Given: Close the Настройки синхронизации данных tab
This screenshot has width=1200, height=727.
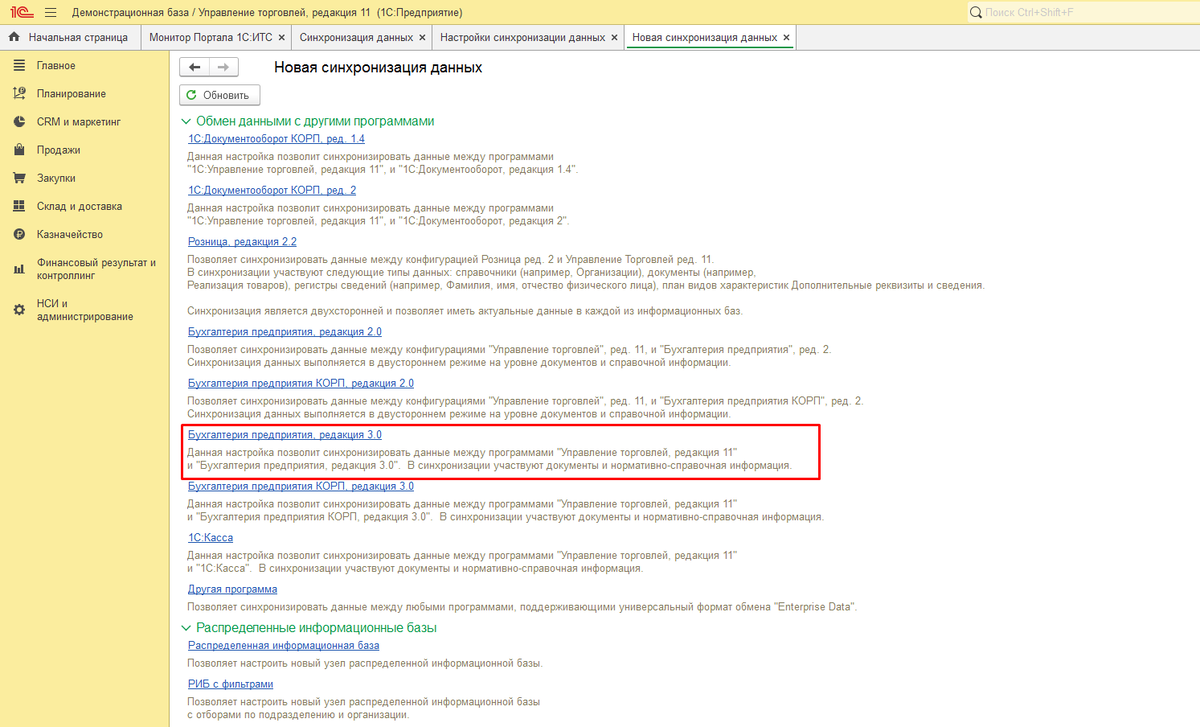Looking at the screenshot, I should [x=615, y=38].
